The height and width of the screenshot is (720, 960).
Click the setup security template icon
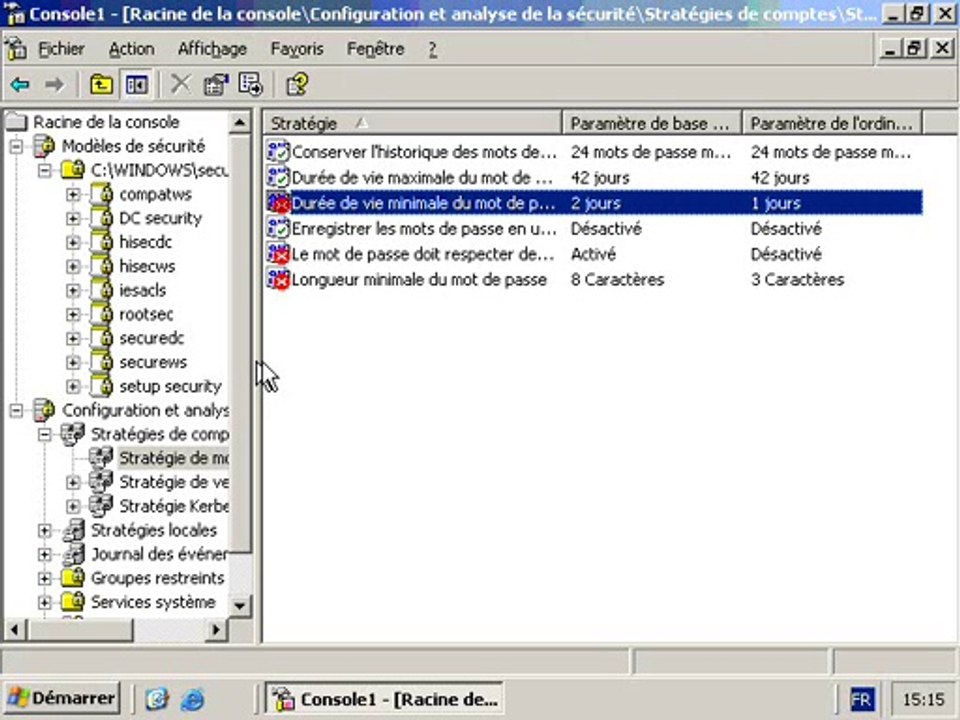(x=102, y=386)
